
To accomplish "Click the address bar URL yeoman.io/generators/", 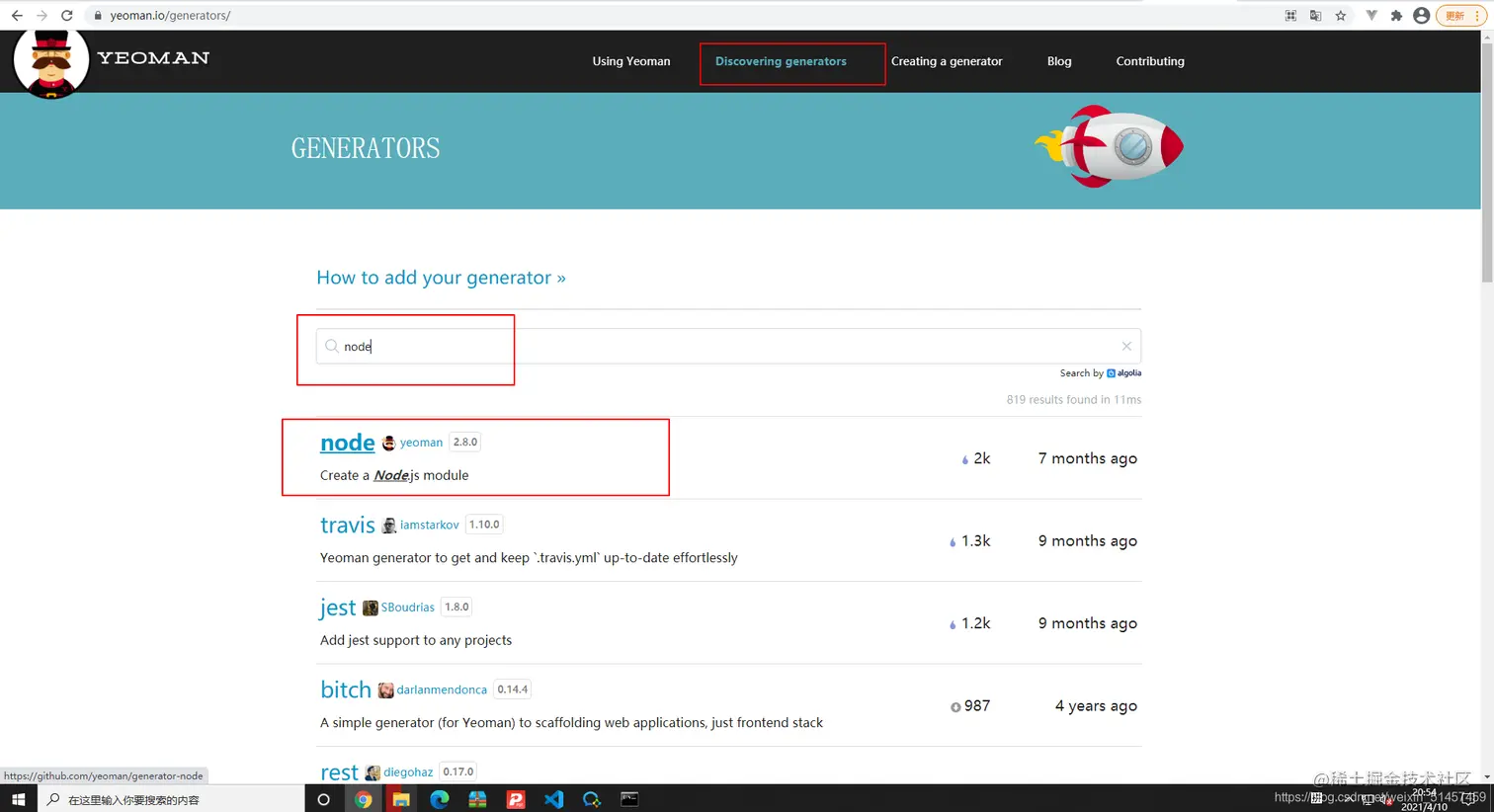I will tap(170, 16).
